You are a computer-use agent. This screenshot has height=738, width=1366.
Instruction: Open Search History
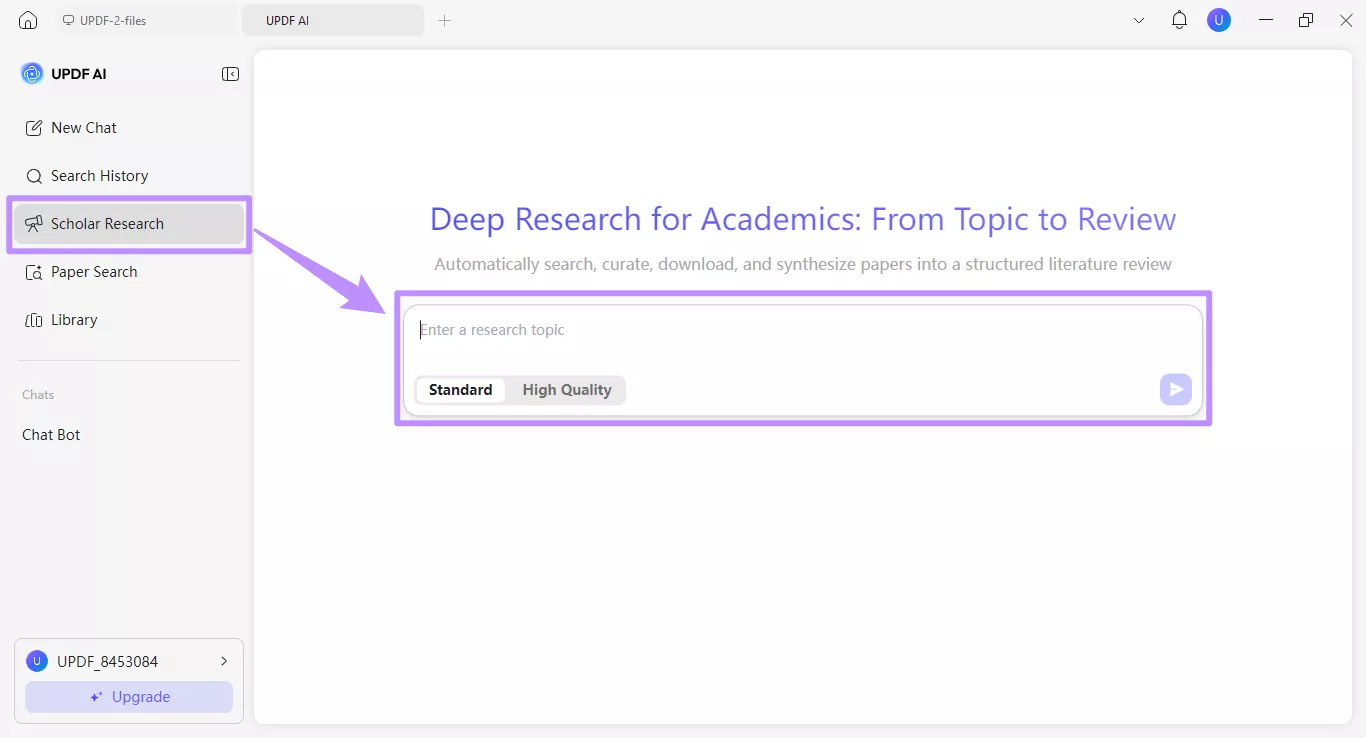pos(129,176)
